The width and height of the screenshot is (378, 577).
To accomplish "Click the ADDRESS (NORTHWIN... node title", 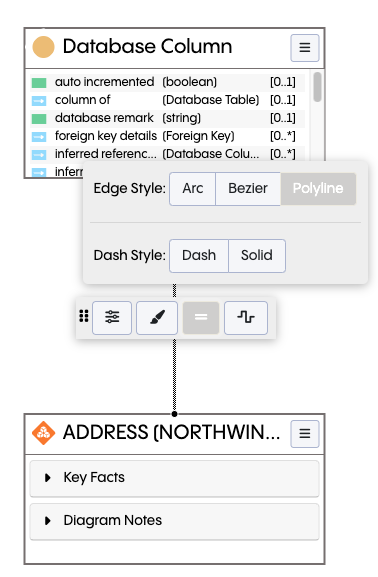I will 172,433.
